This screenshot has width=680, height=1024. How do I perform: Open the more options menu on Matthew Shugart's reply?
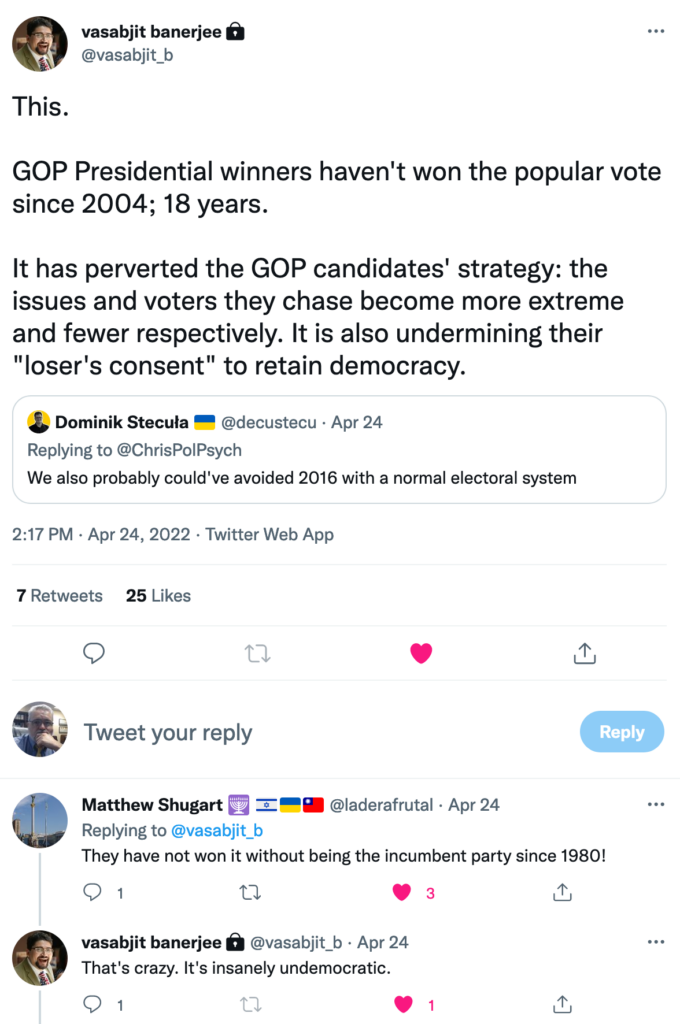[x=655, y=805]
